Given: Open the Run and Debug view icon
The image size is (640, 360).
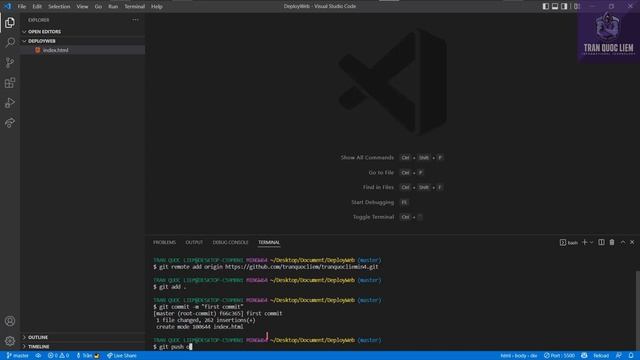Looking at the screenshot, I should pyautogui.click(x=10, y=103).
